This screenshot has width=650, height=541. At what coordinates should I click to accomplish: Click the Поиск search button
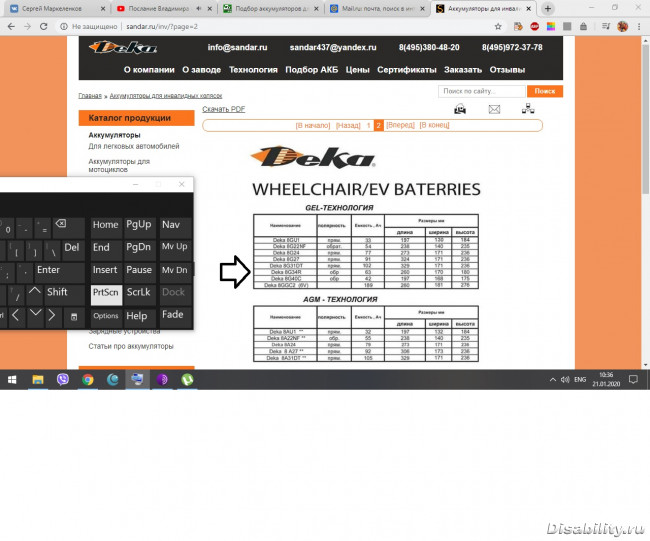(545, 91)
